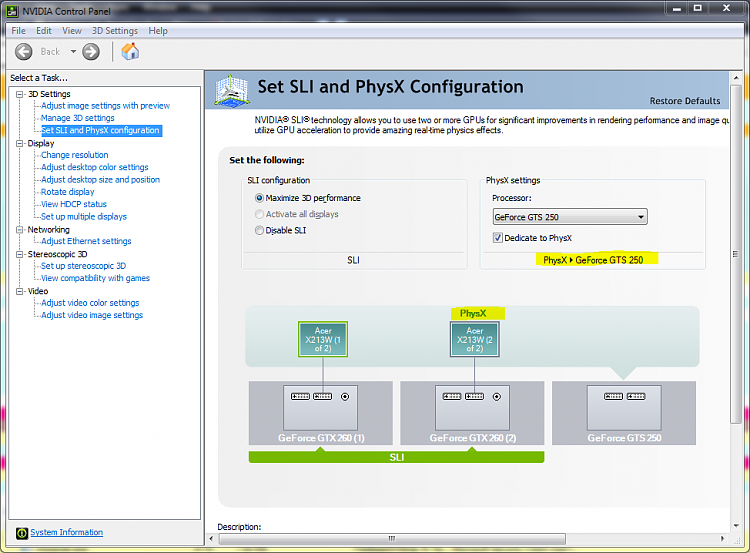Select Maximize 3D performance radio button

pyautogui.click(x=259, y=198)
